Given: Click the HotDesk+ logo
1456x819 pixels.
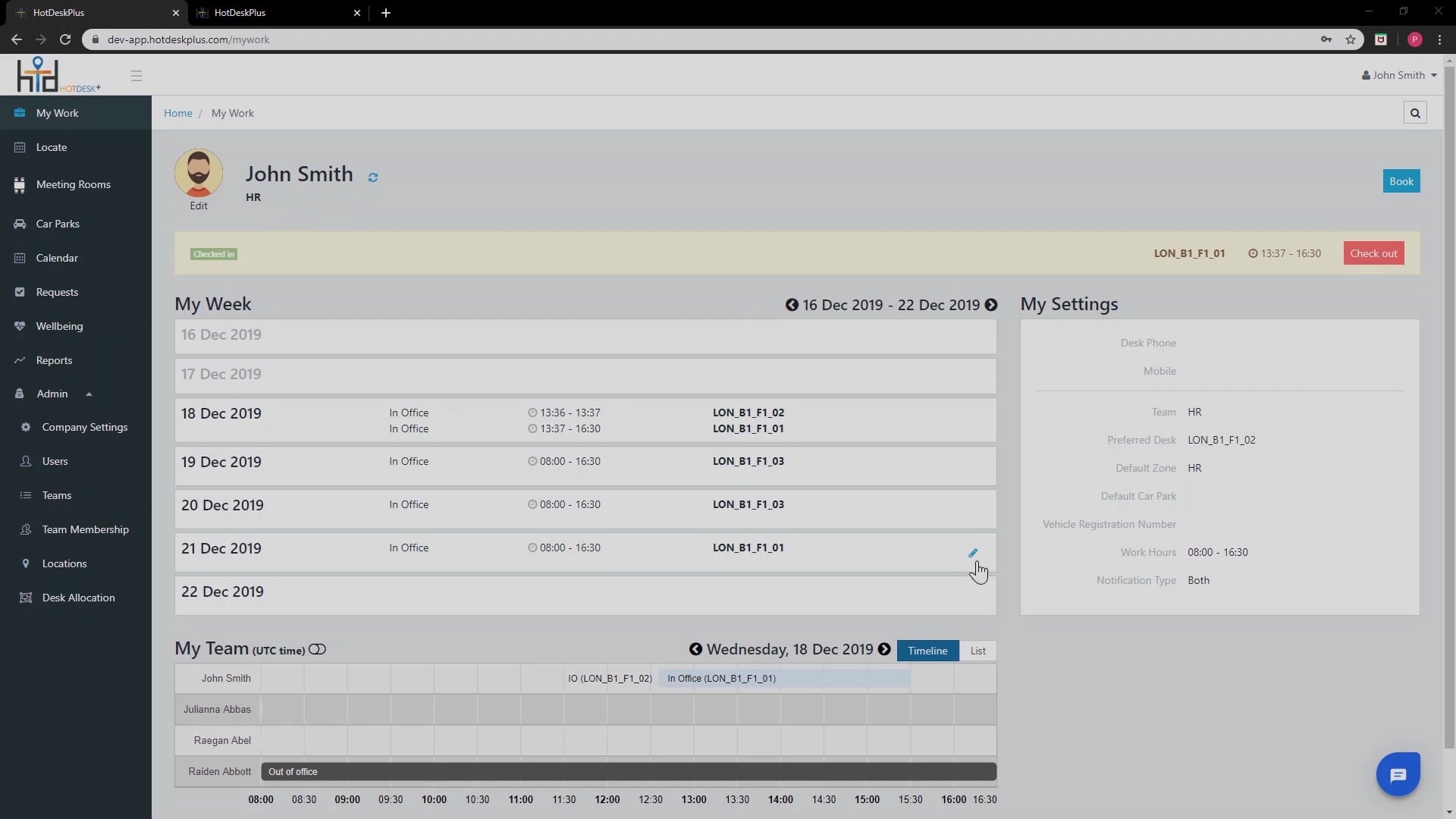Looking at the screenshot, I should tap(58, 74).
